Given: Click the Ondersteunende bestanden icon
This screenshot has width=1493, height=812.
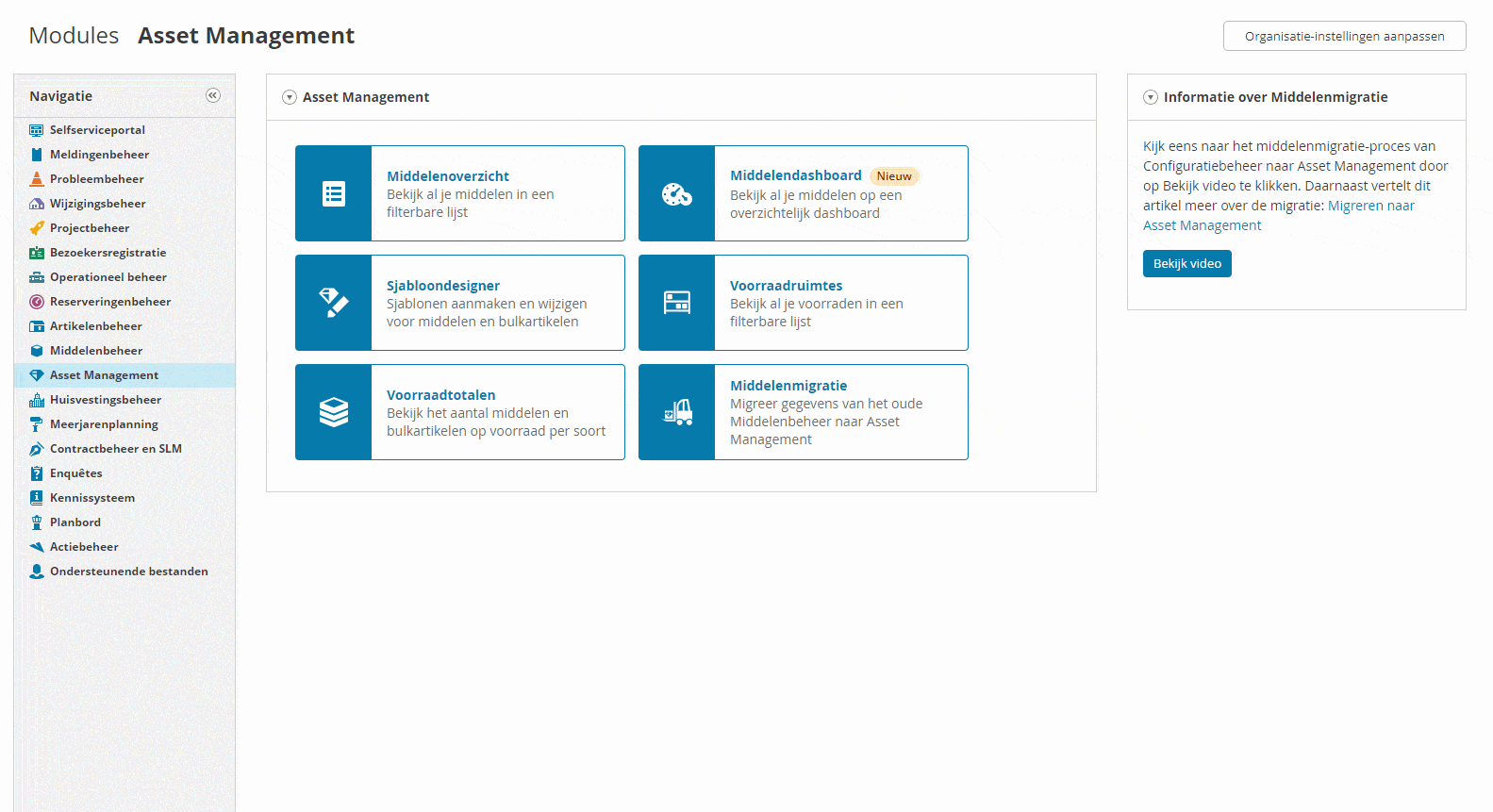Looking at the screenshot, I should tap(37, 572).
